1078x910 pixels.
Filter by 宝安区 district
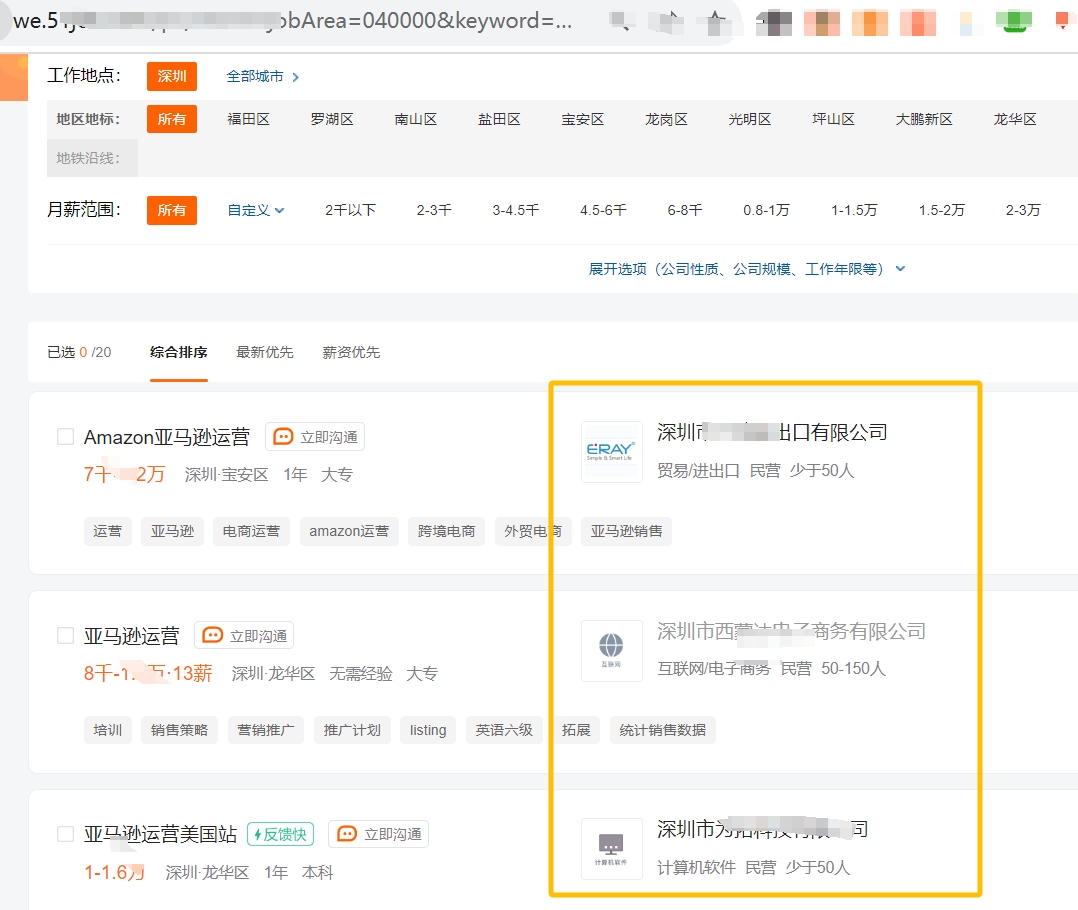pos(583,119)
